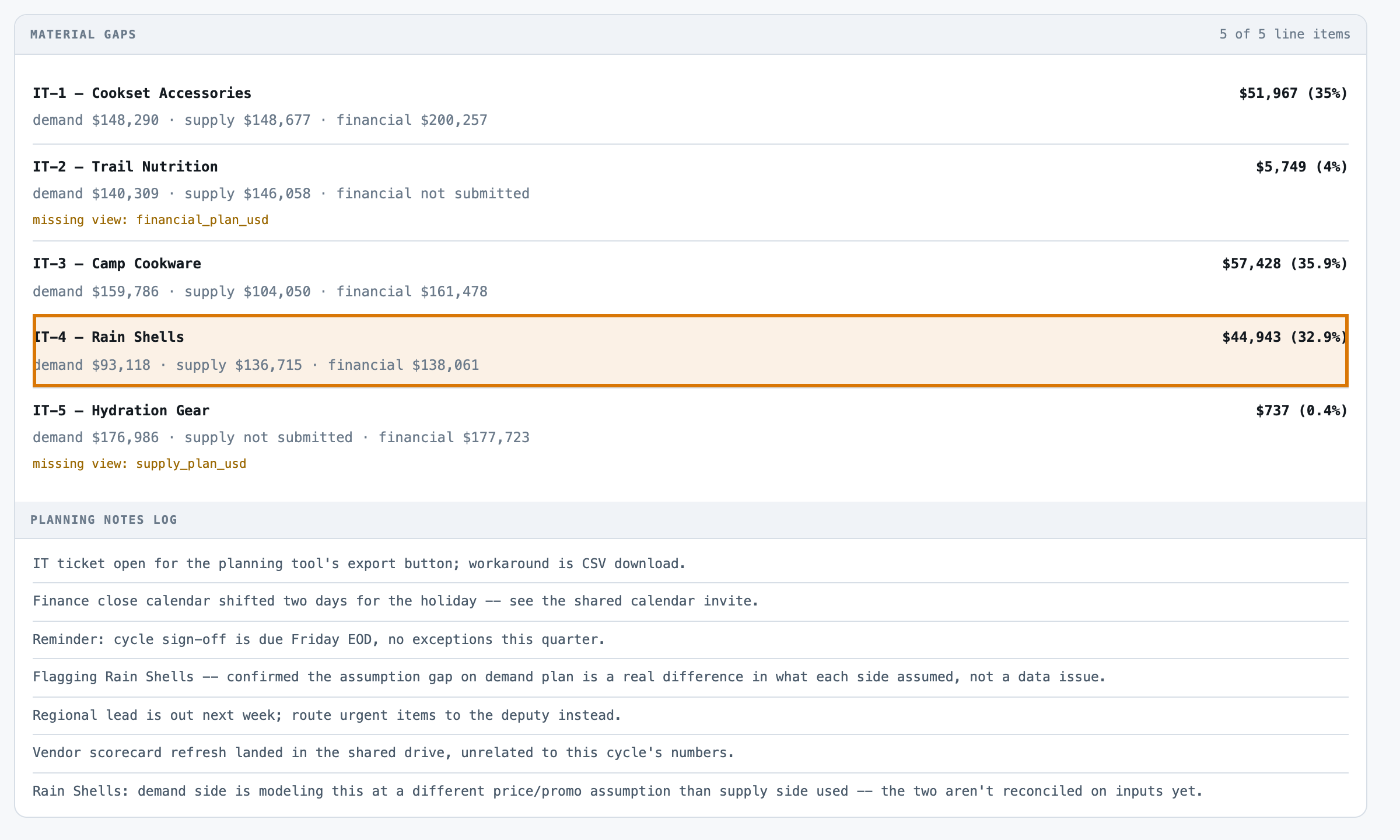Screen dimensions: 1400x840
Task: Click the missing view financial_plan_usd warning
Action: (x=150, y=220)
